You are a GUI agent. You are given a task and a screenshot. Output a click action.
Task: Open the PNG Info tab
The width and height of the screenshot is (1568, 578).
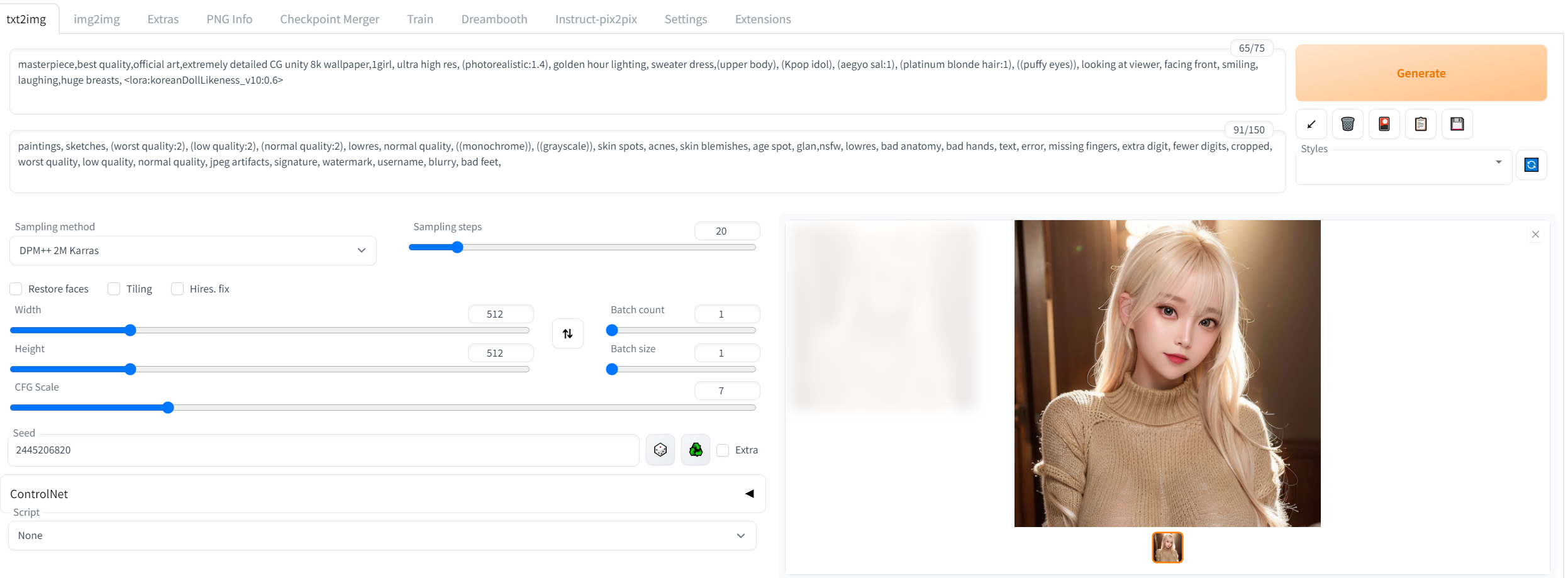coord(230,19)
